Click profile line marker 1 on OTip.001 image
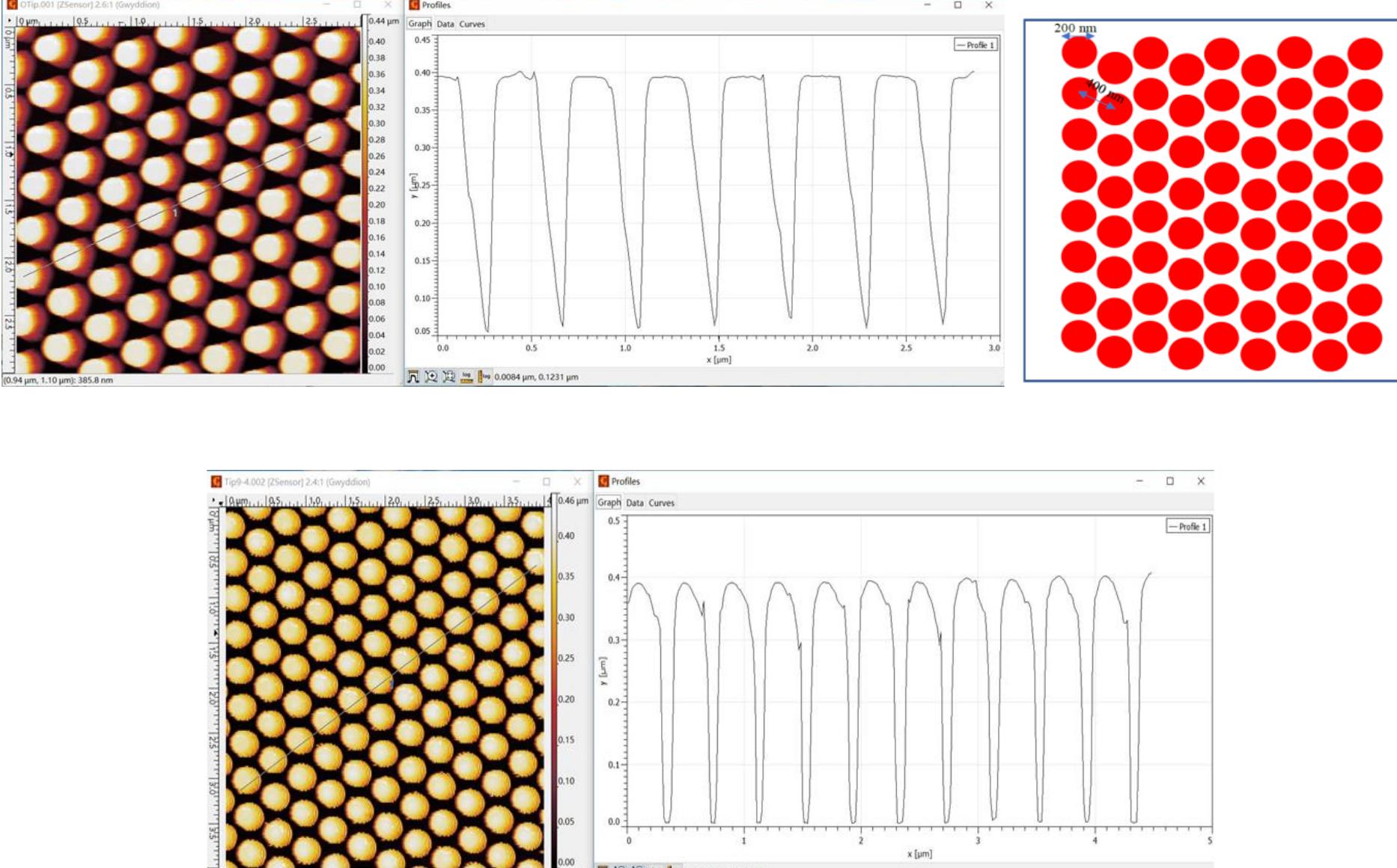 pyautogui.click(x=176, y=213)
